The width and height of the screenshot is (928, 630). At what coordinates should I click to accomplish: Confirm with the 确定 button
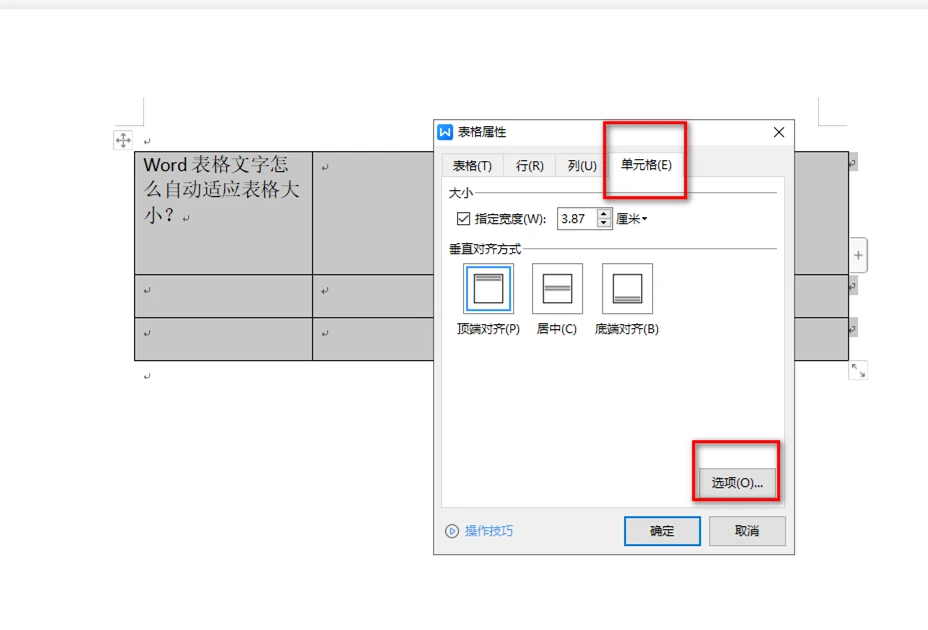pyautogui.click(x=662, y=531)
